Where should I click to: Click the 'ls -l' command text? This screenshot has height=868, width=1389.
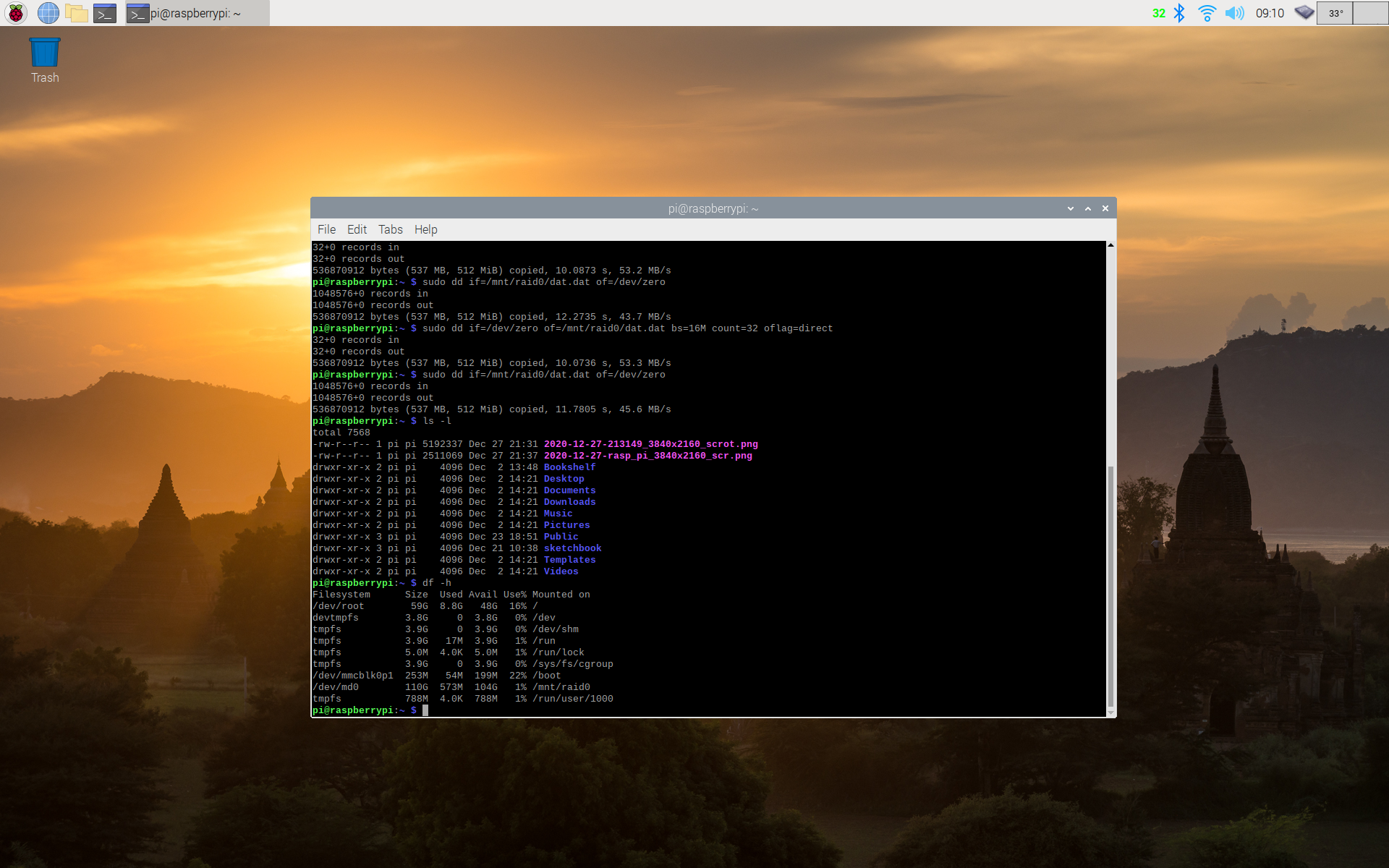(x=437, y=421)
